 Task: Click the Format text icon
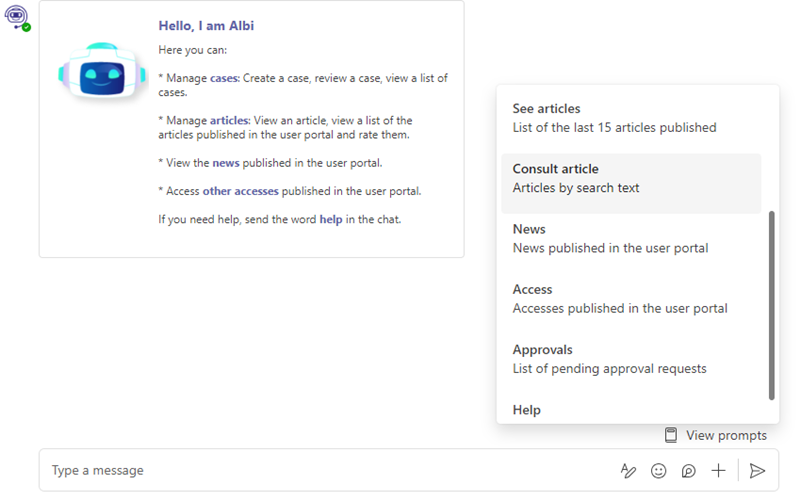click(628, 470)
